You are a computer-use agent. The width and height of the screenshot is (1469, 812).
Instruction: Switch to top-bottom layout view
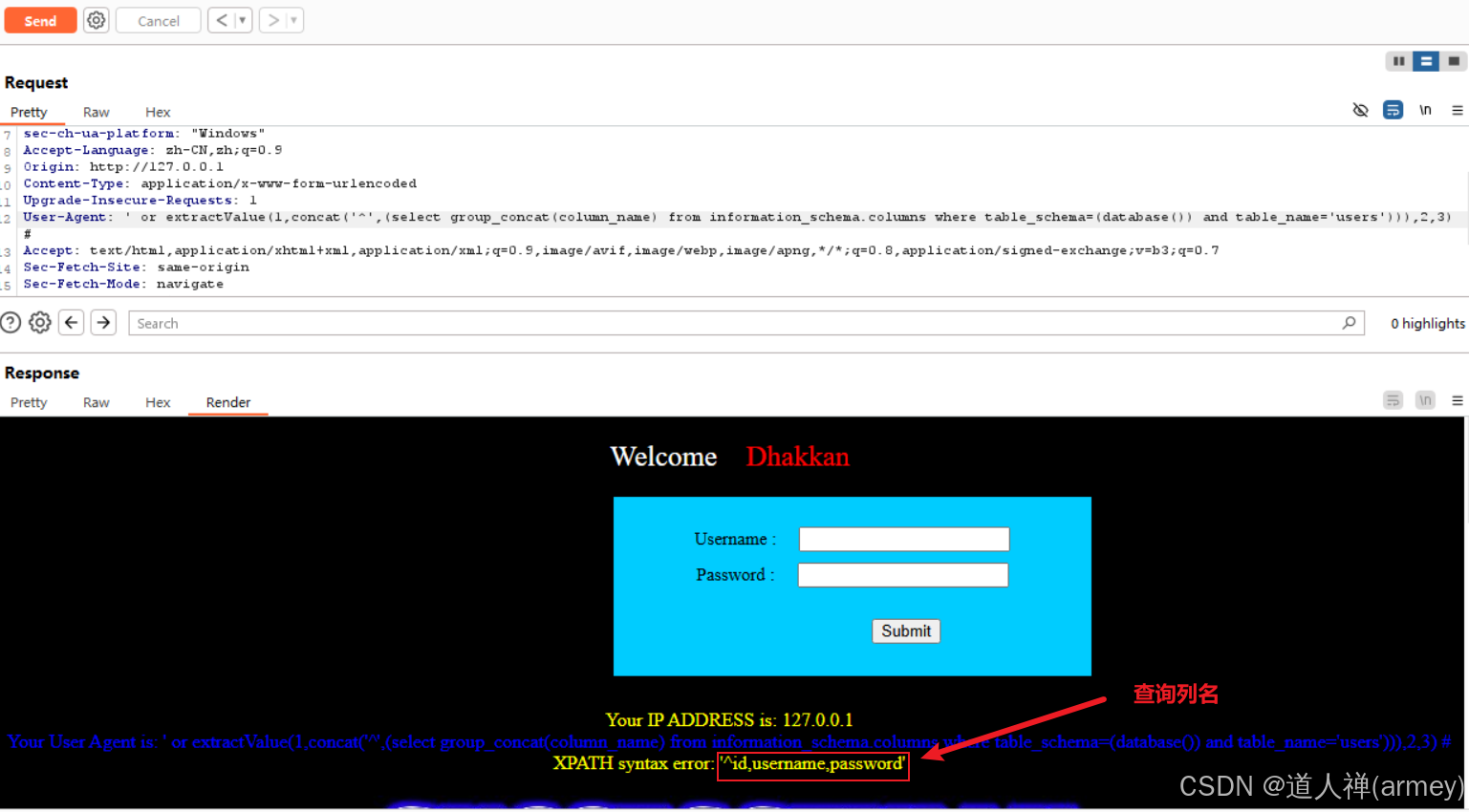pyautogui.click(x=1426, y=61)
